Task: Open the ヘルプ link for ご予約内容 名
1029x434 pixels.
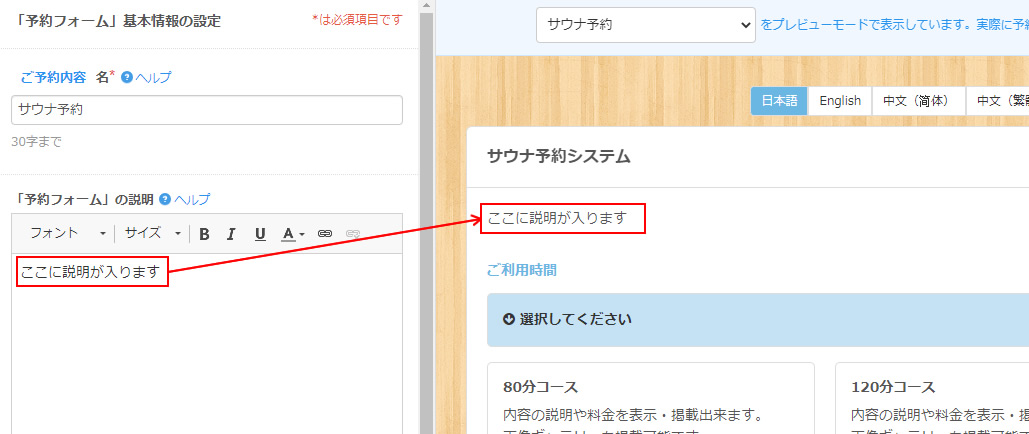Action: [x=153, y=77]
